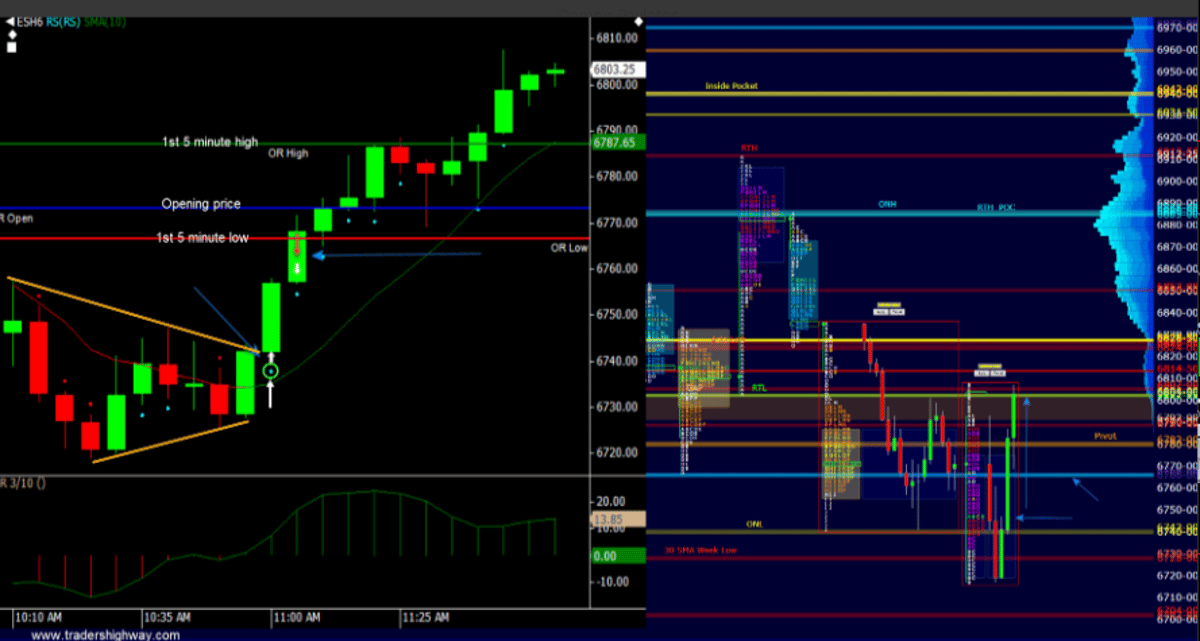Click the Inside Pocket level label
This screenshot has width=1200, height=641.
731,86
